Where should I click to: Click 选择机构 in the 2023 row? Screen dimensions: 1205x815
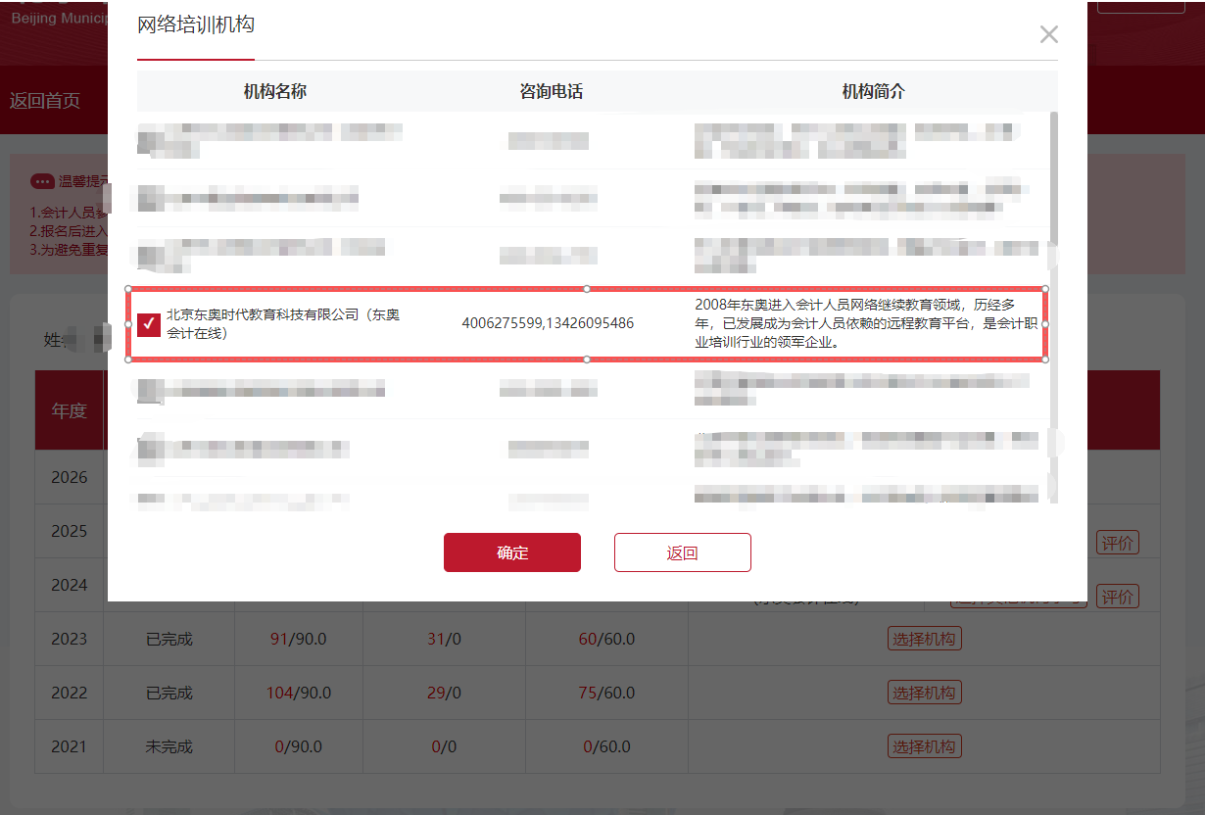[x=924, y=639]
